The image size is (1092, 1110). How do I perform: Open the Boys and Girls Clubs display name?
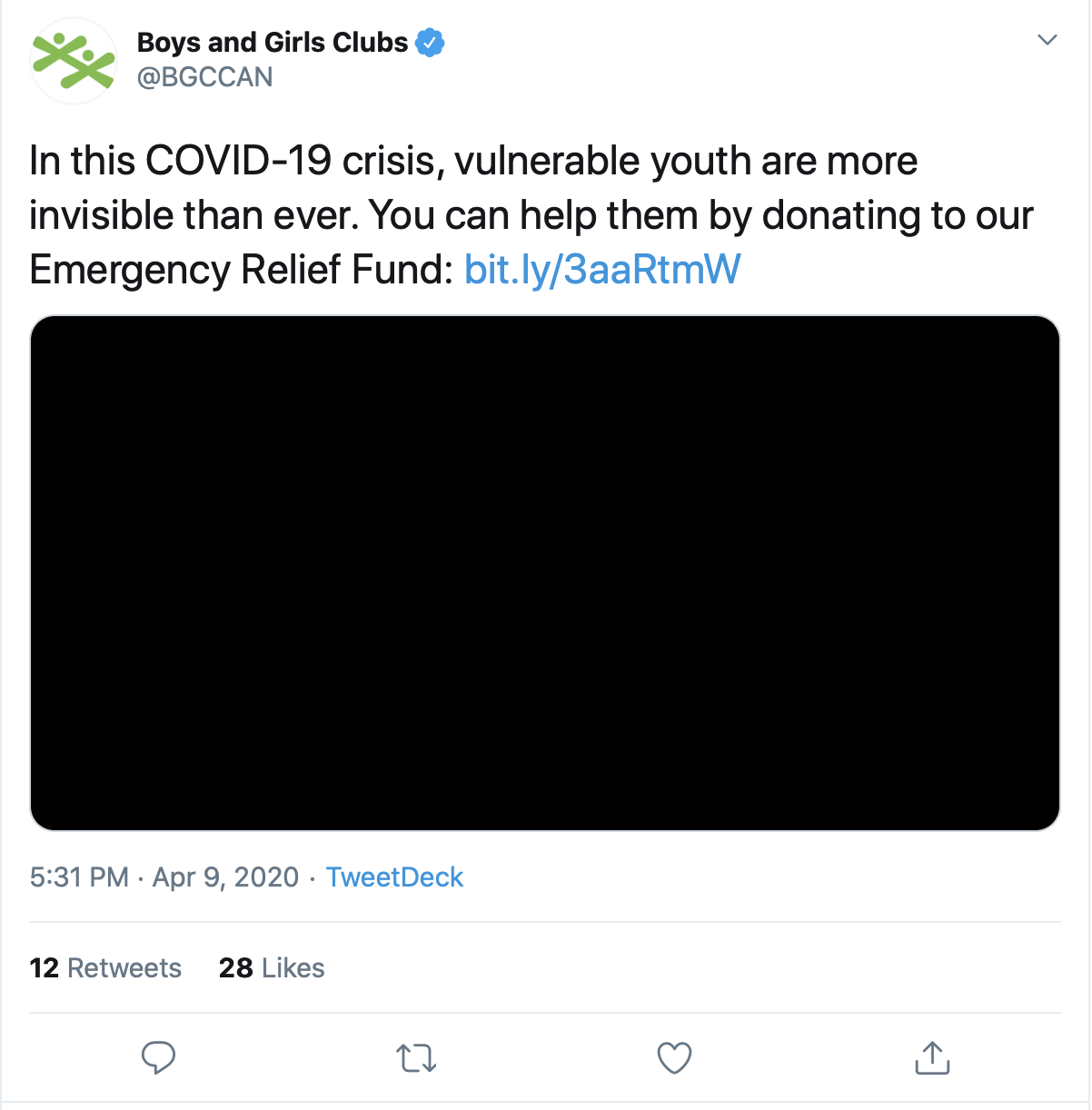click(272, 43)
